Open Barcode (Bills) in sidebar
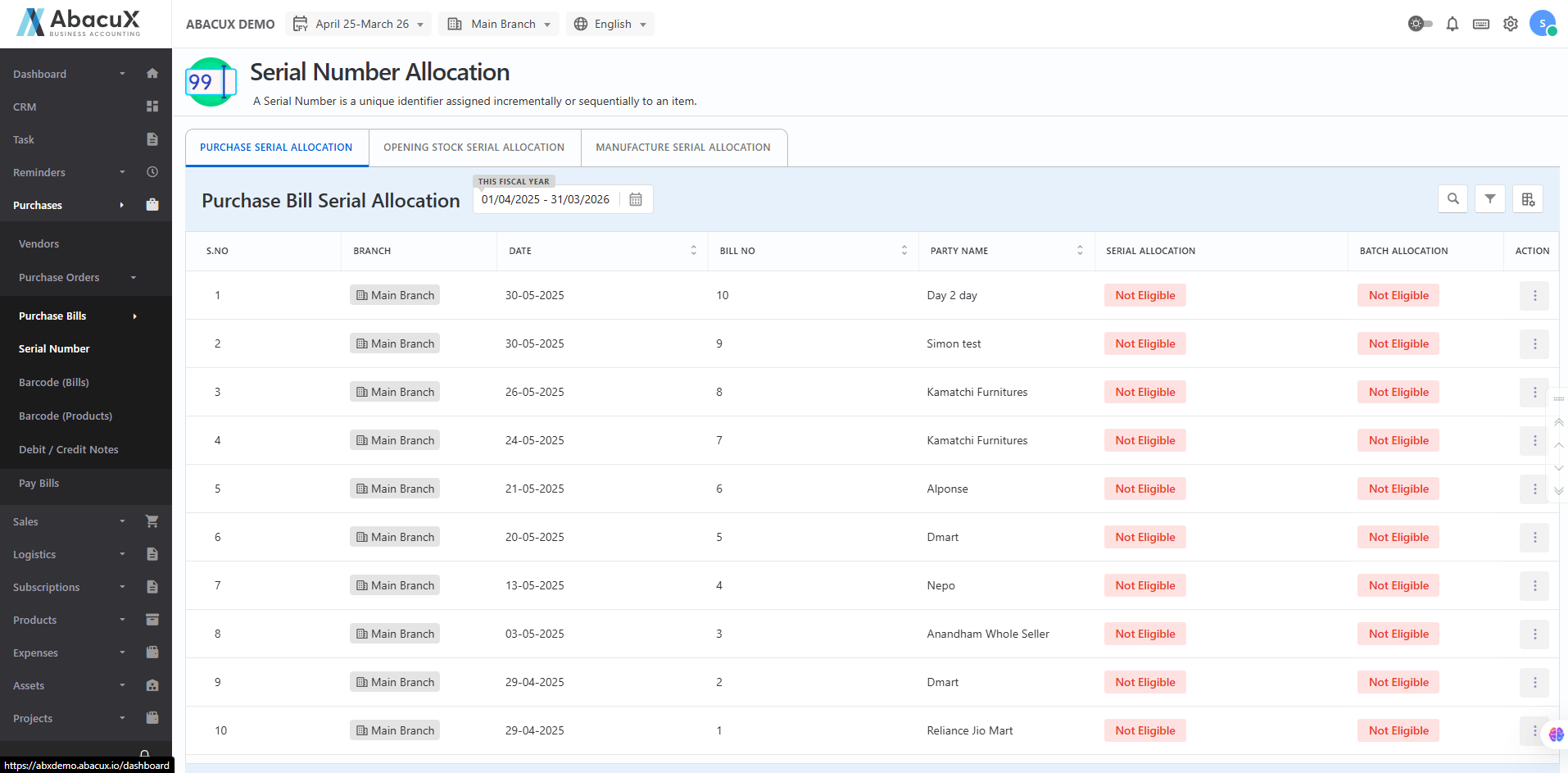 point(54,383)
